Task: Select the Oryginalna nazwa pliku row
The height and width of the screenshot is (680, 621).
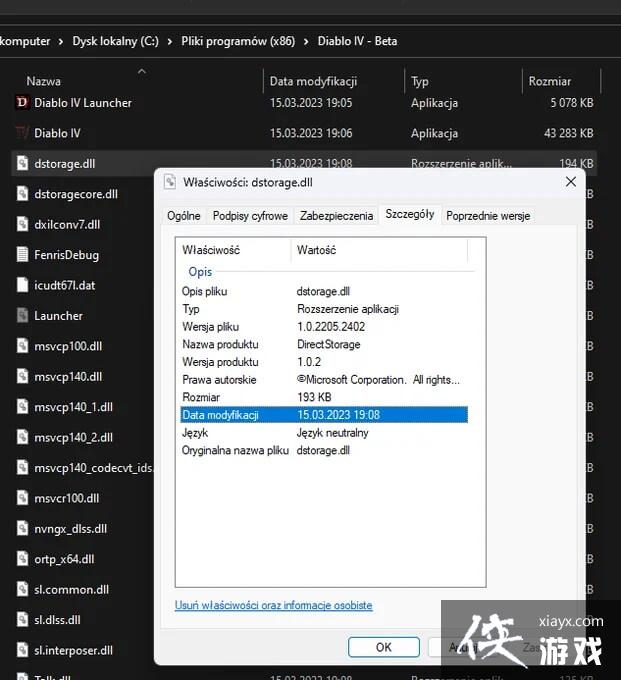Action: [x=324, y=450]
